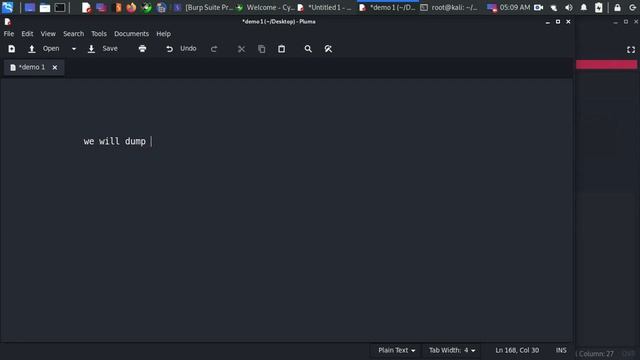This screenshot has width=640, height=360.
Task: Click the 05:09 AM clock
Action: tap(515, 7)
